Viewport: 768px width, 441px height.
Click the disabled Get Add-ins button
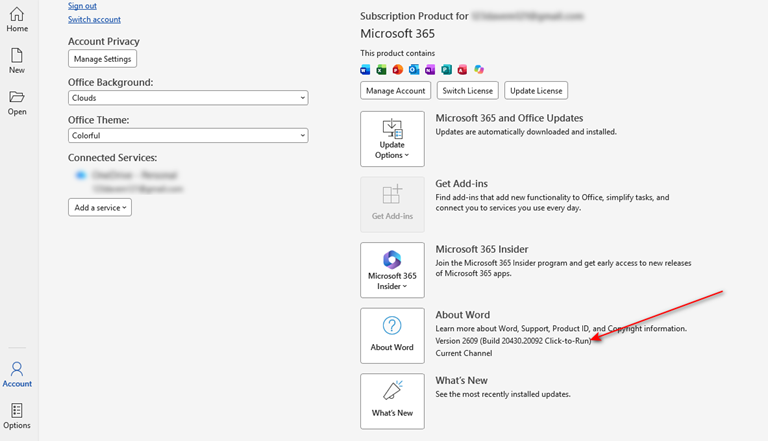392,204
